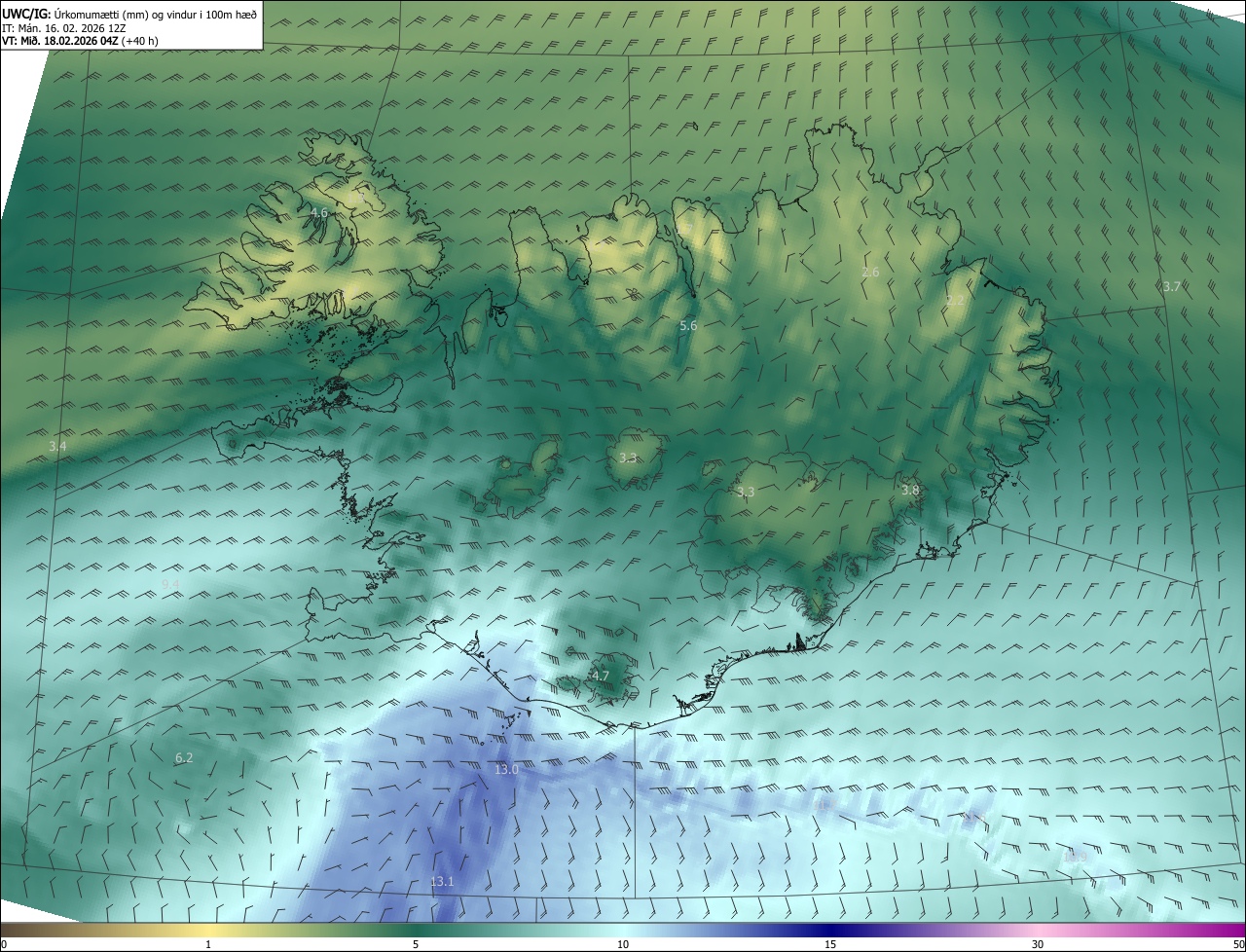Click the 2.2 value near the east coast
Viewport: 1246px width, 952px height.
pyautogui.click(x=955, y=301)
